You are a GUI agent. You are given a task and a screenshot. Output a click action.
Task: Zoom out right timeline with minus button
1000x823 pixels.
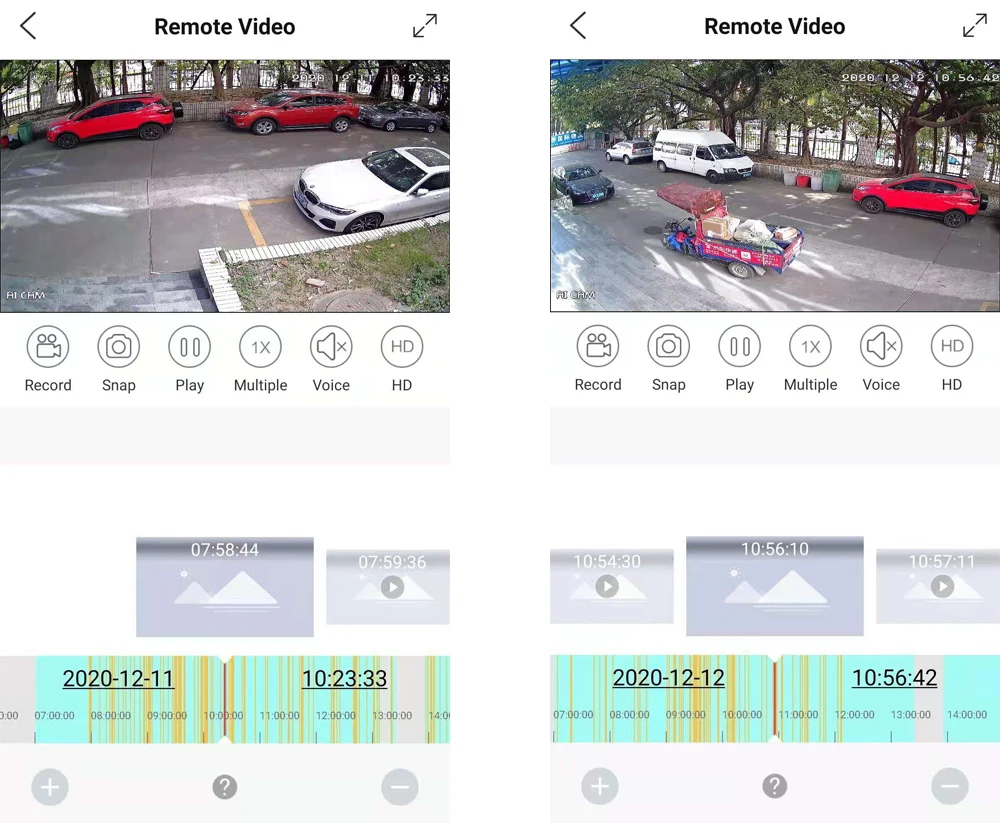pos(950,787)
